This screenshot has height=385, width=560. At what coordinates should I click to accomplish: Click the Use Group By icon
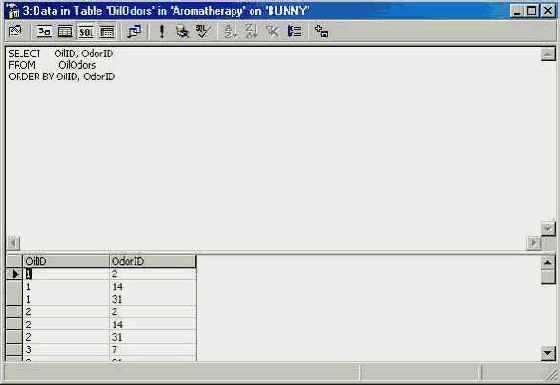(295, 31)
